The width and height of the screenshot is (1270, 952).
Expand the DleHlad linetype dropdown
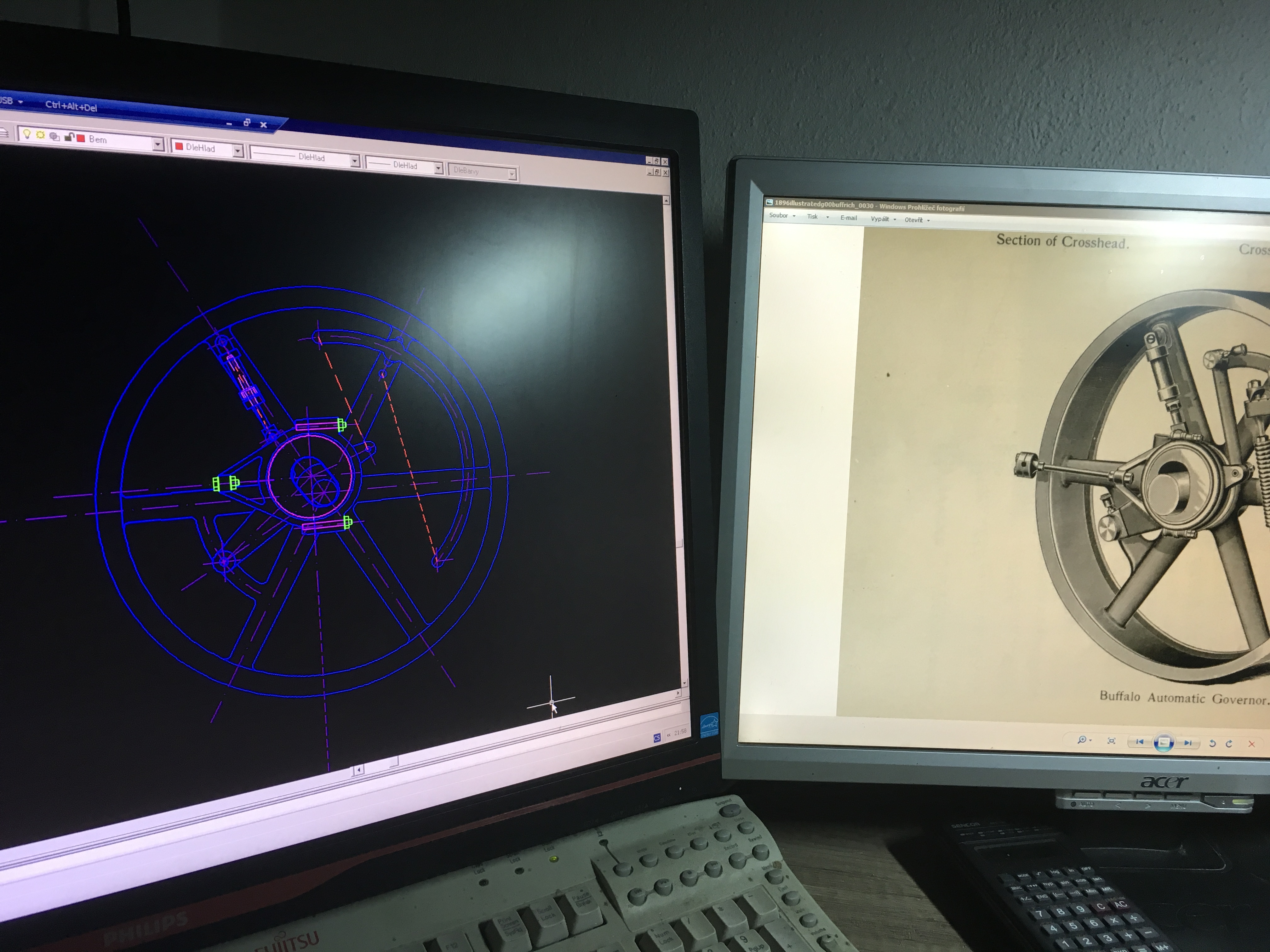[x=355, y=161]
